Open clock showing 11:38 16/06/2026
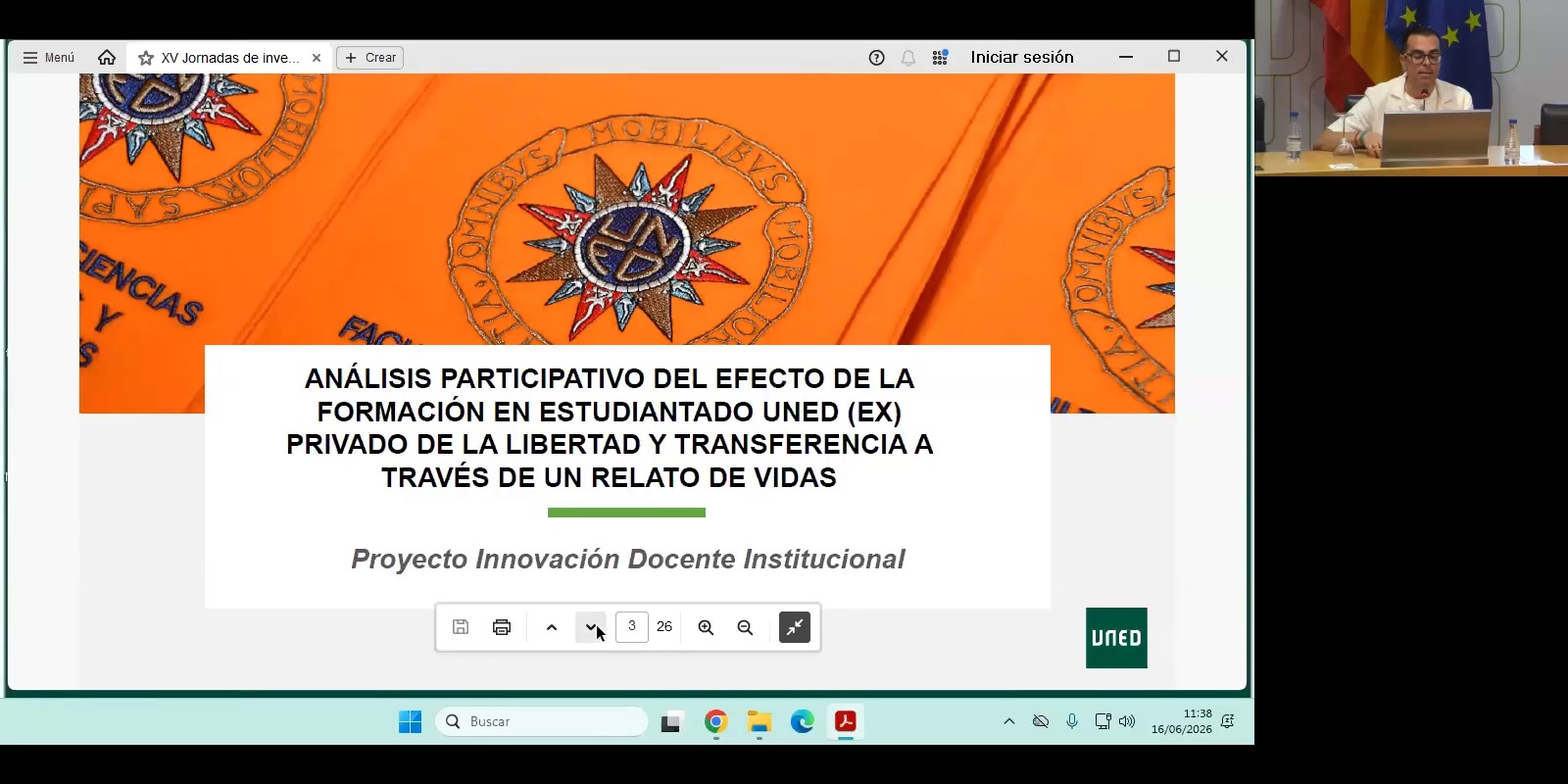The height and width of the screenshot is (784, 1568). [1182, 721]
